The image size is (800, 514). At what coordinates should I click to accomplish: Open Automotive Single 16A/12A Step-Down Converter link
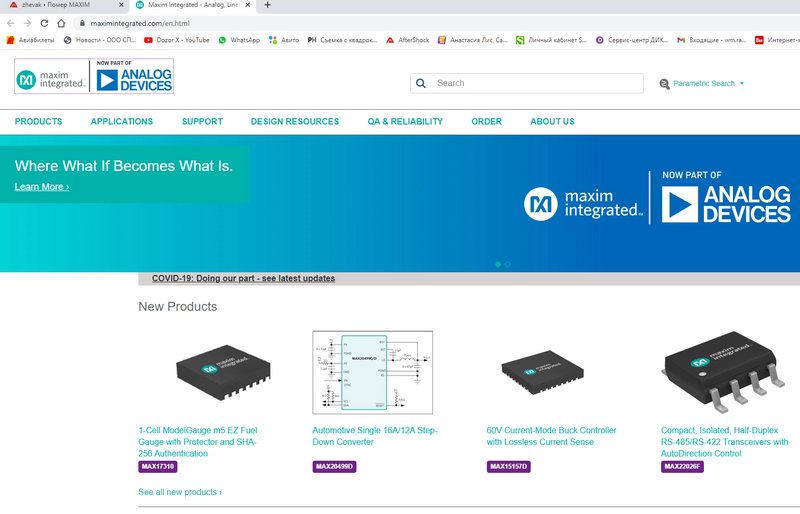[374, 436]
